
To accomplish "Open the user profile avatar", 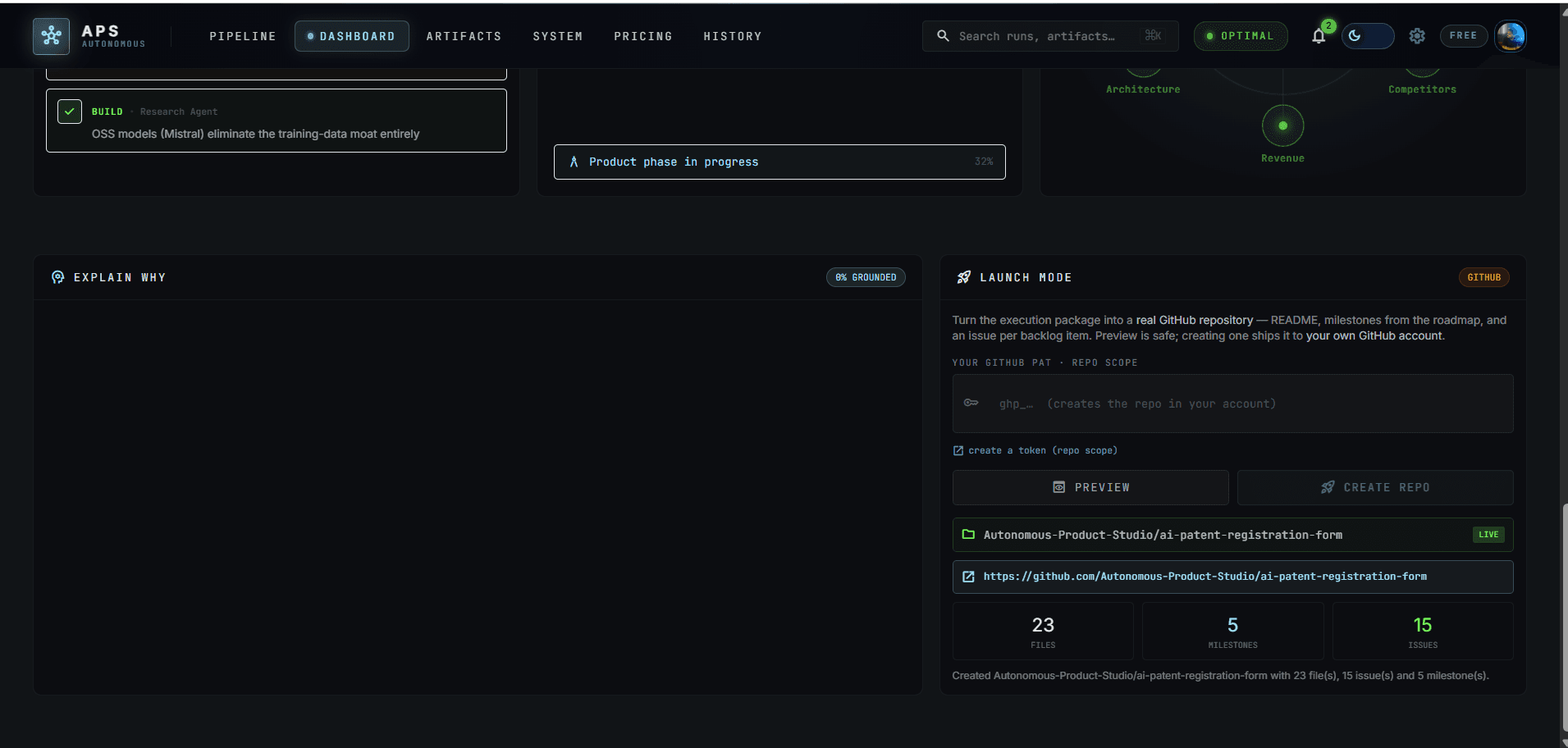I will (x=1510, y=36).
